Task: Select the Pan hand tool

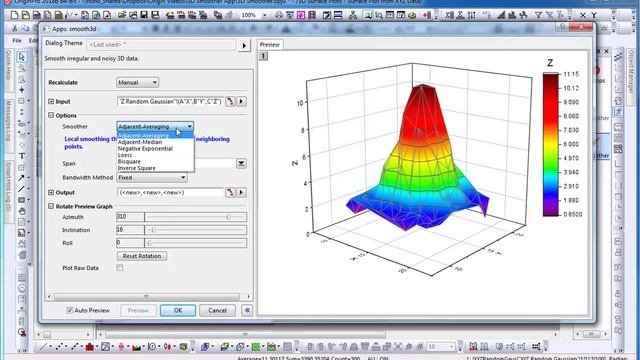Action: coord(22,211)
